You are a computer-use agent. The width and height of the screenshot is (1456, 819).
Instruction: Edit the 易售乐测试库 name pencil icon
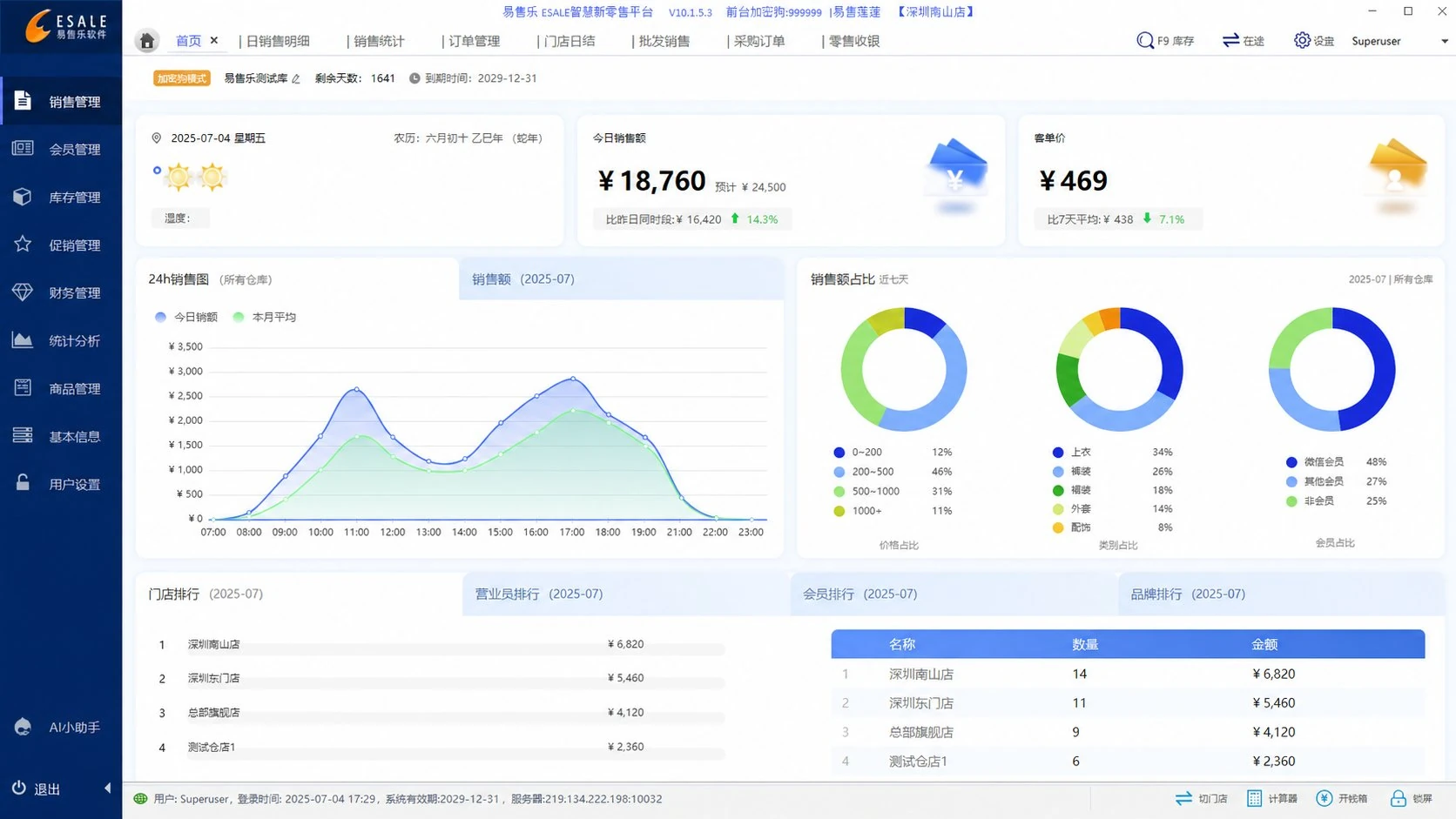[296, 78]
